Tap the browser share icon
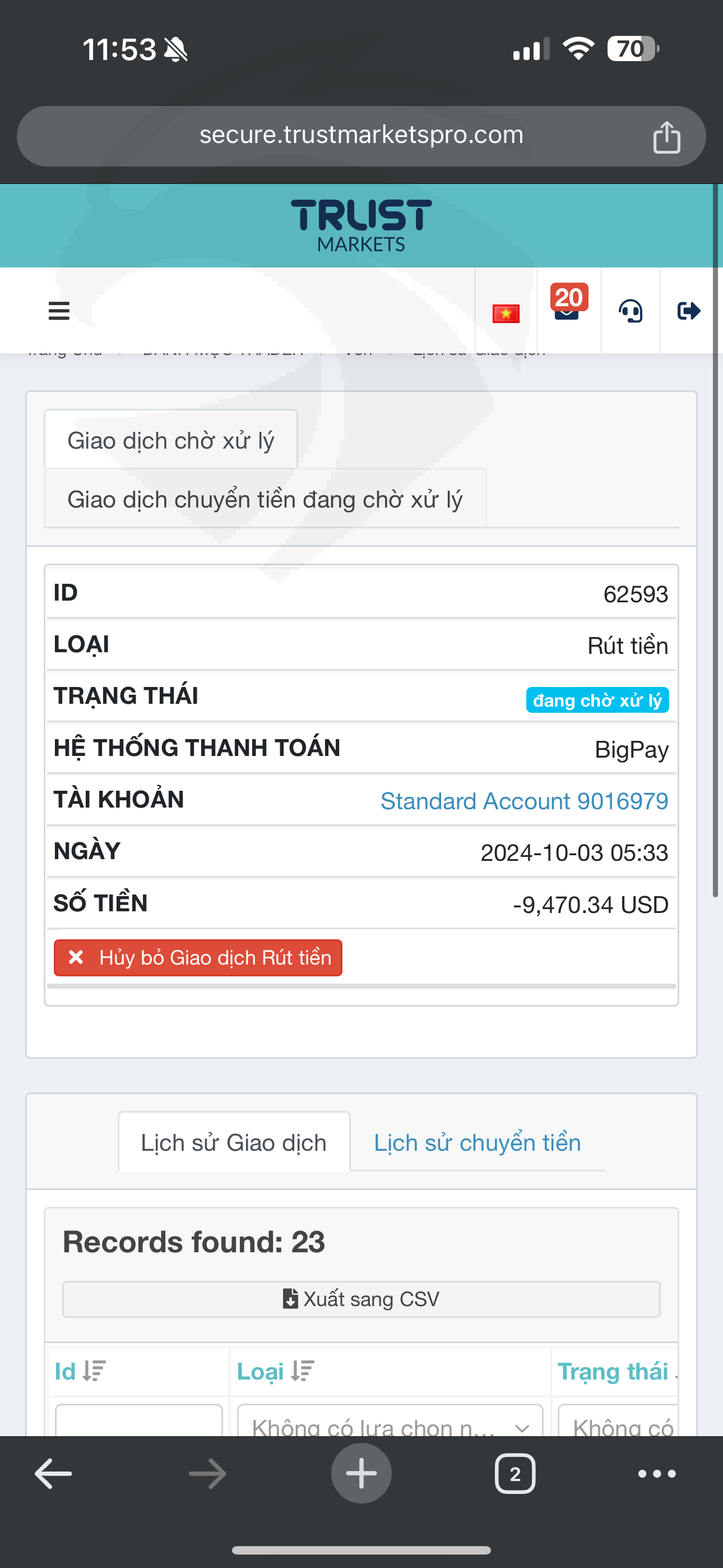This screenshot has height=1568, width=723. pyautogui.click(x=666, y=137)
